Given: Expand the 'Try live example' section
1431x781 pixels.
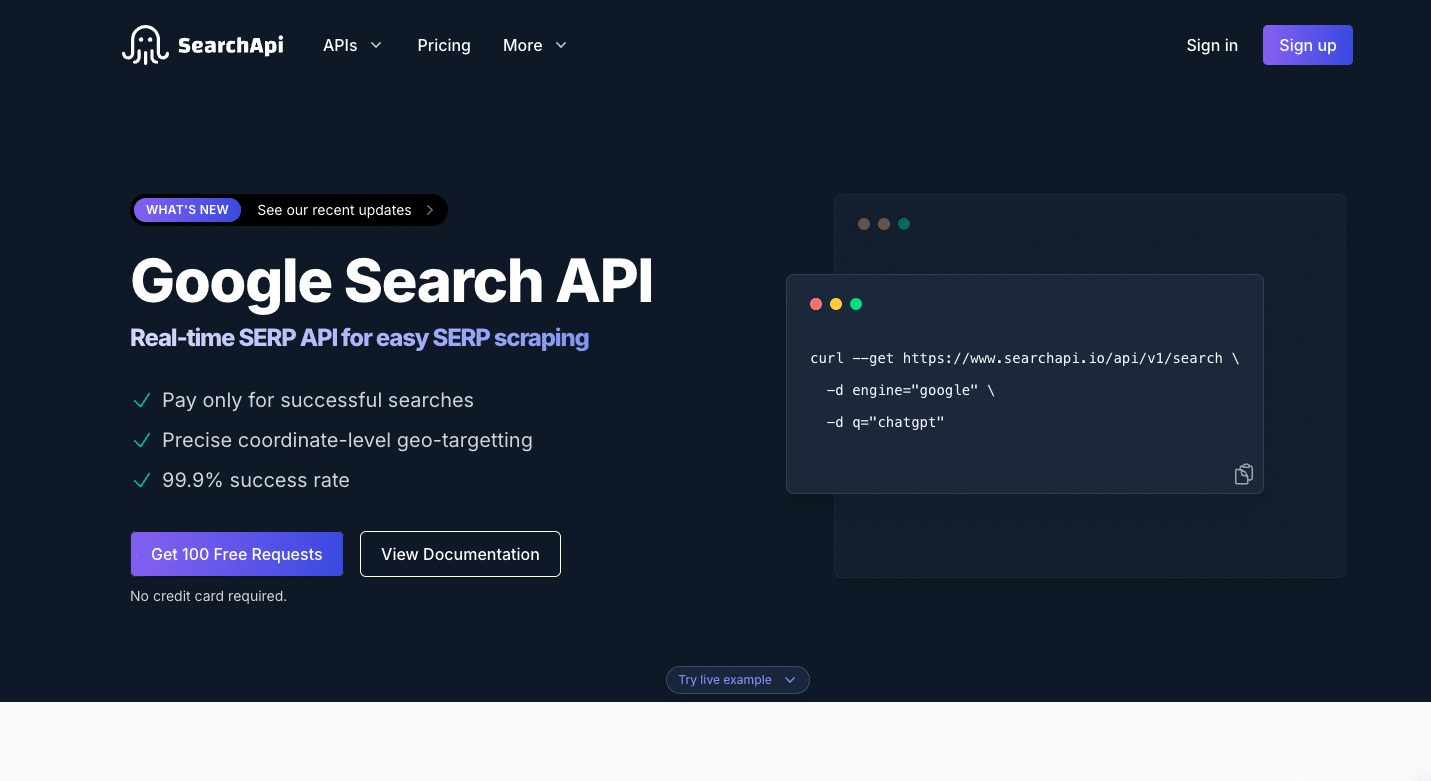Looking at the screenshot, I should (x=737, y=679).
